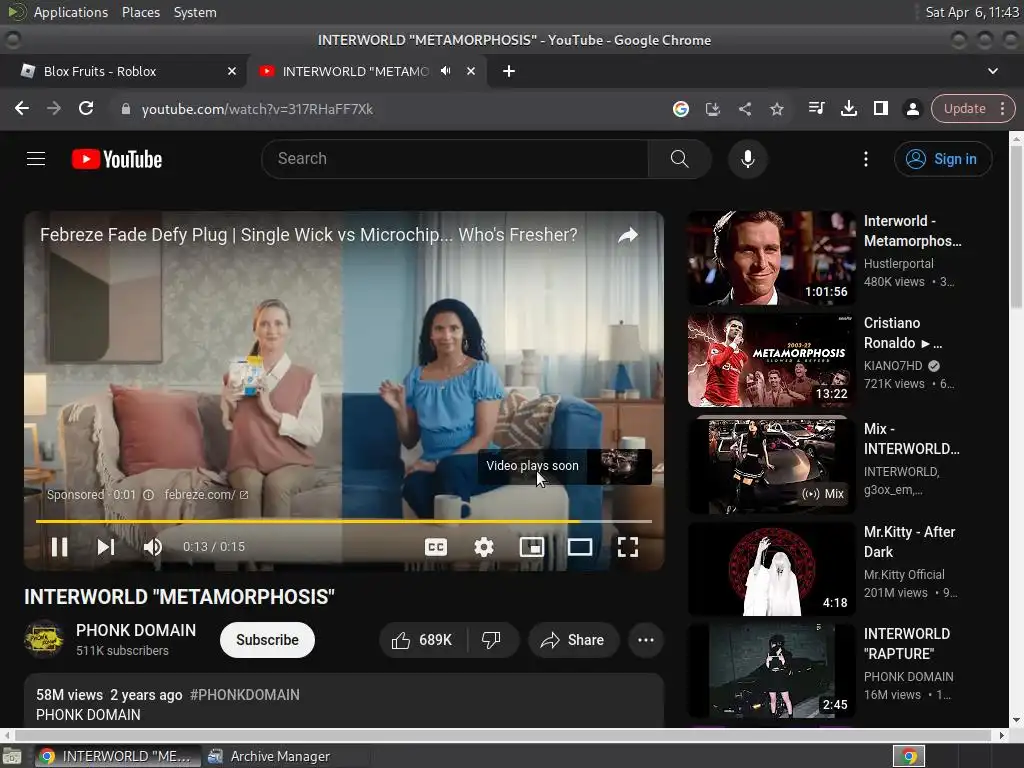Toggle closed captions CC button
This screenshot has width=1024, height=768.
[436, 547]
